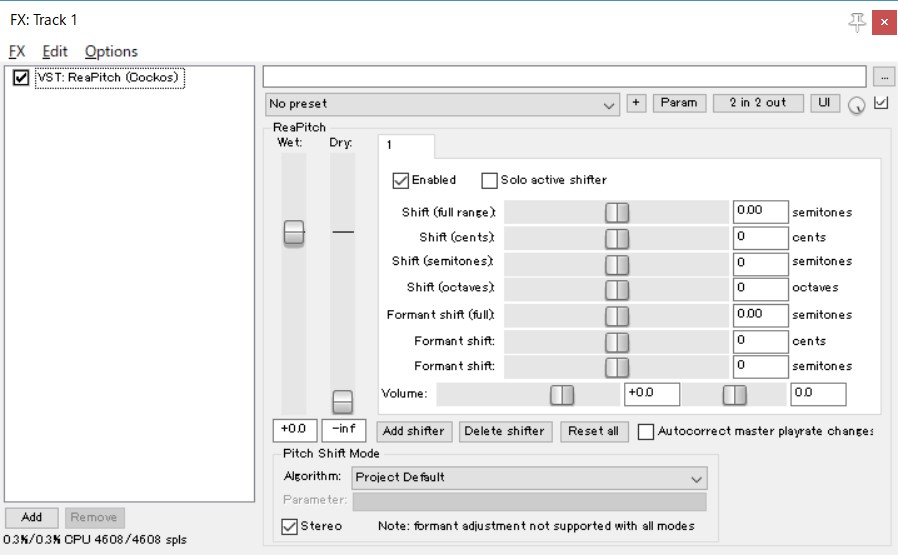Click Formant shift (full) slider handle
898x555 pixels.
coord(617,316)
